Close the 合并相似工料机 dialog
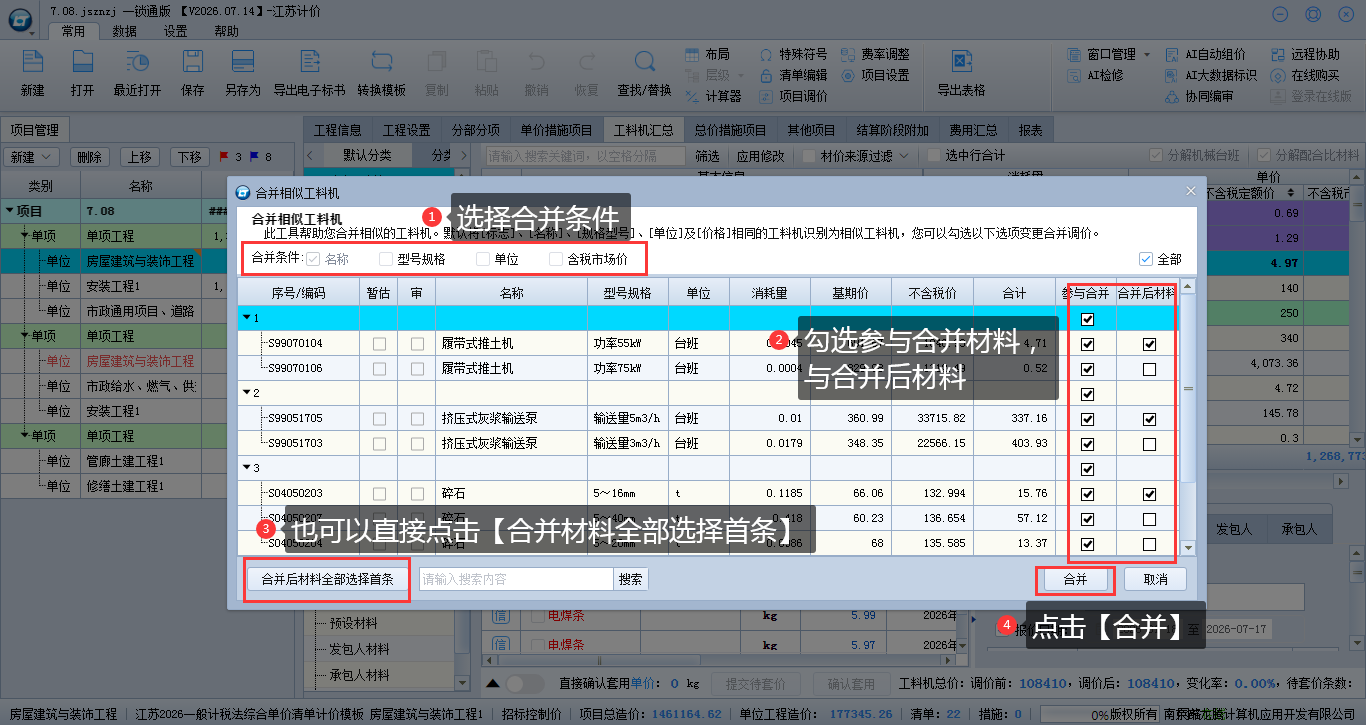Image resolution: width=1366 pixels, height=725 pixels. [x=1190, y=190]
